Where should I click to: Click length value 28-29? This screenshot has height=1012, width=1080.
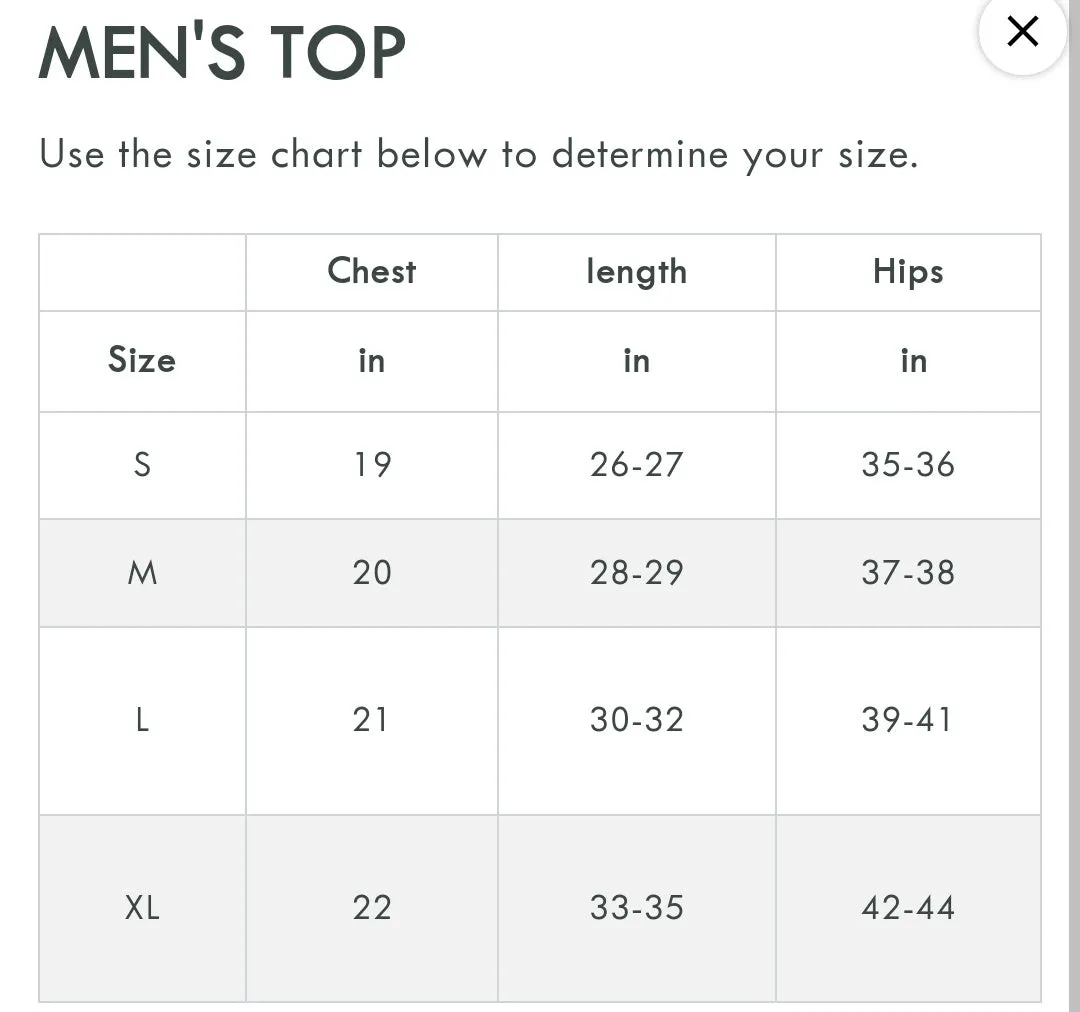[x=636, y=572]
